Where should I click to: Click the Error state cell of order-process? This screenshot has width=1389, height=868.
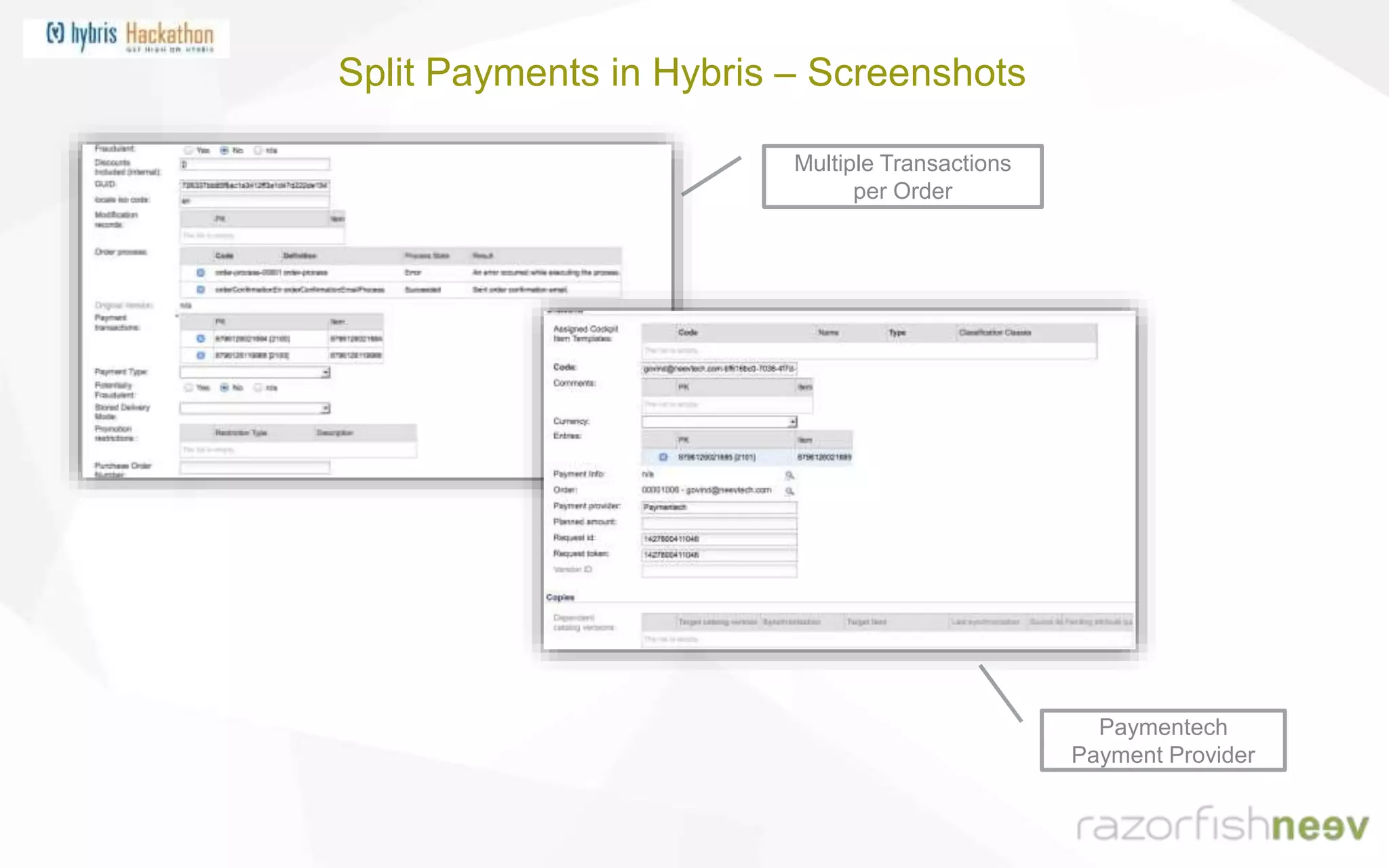413,273
